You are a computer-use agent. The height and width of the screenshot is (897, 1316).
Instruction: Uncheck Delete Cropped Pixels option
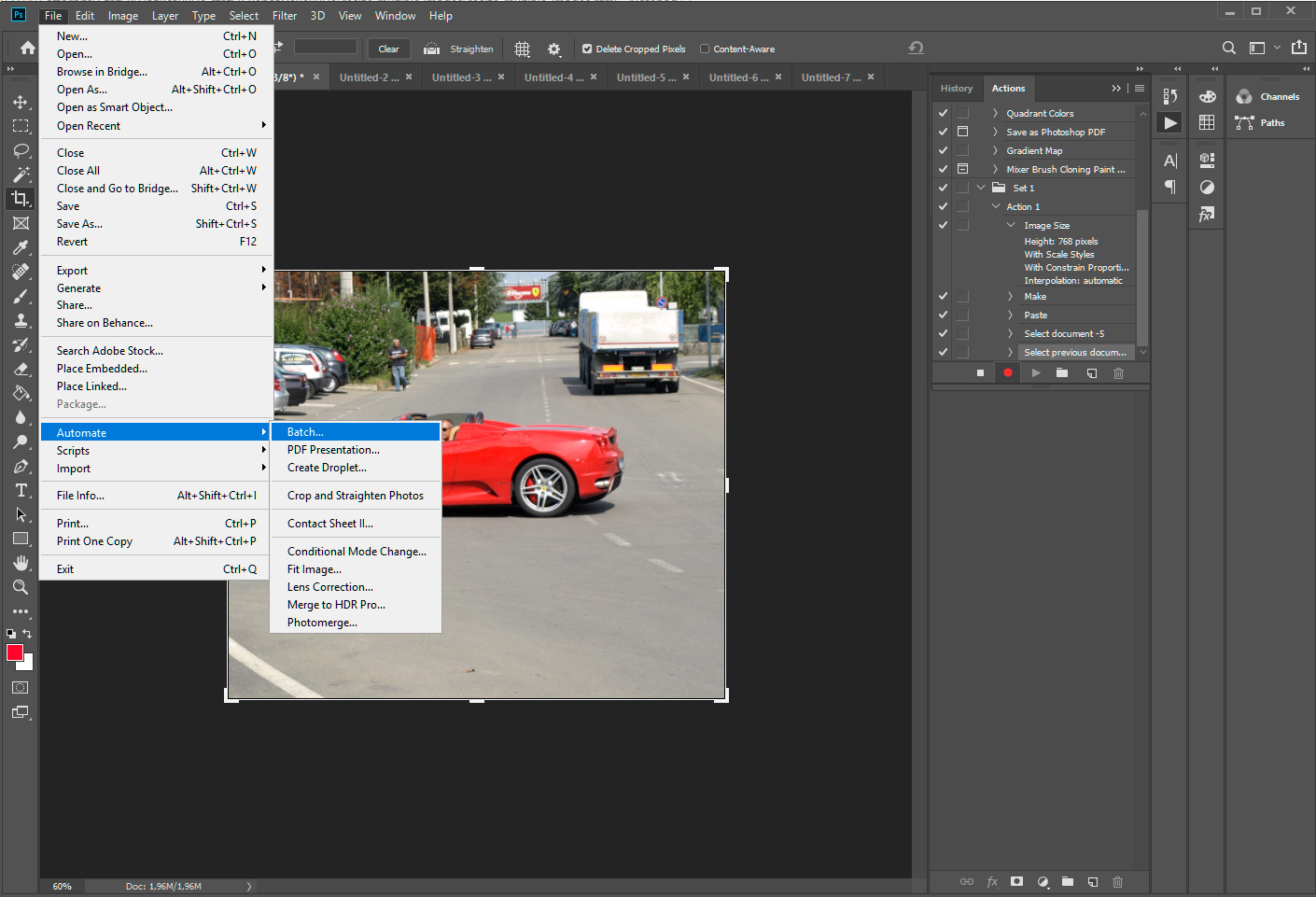[x=587, y=49]
